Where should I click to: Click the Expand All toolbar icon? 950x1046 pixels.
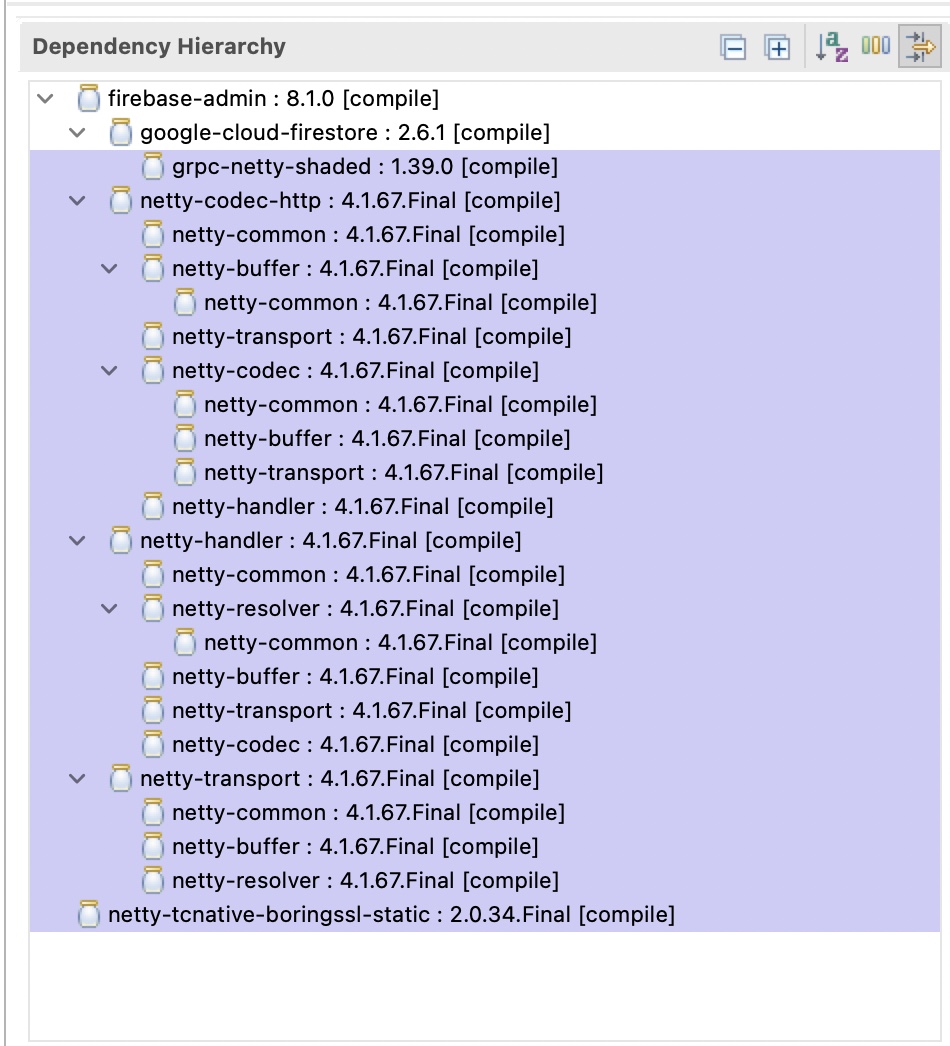777,47
